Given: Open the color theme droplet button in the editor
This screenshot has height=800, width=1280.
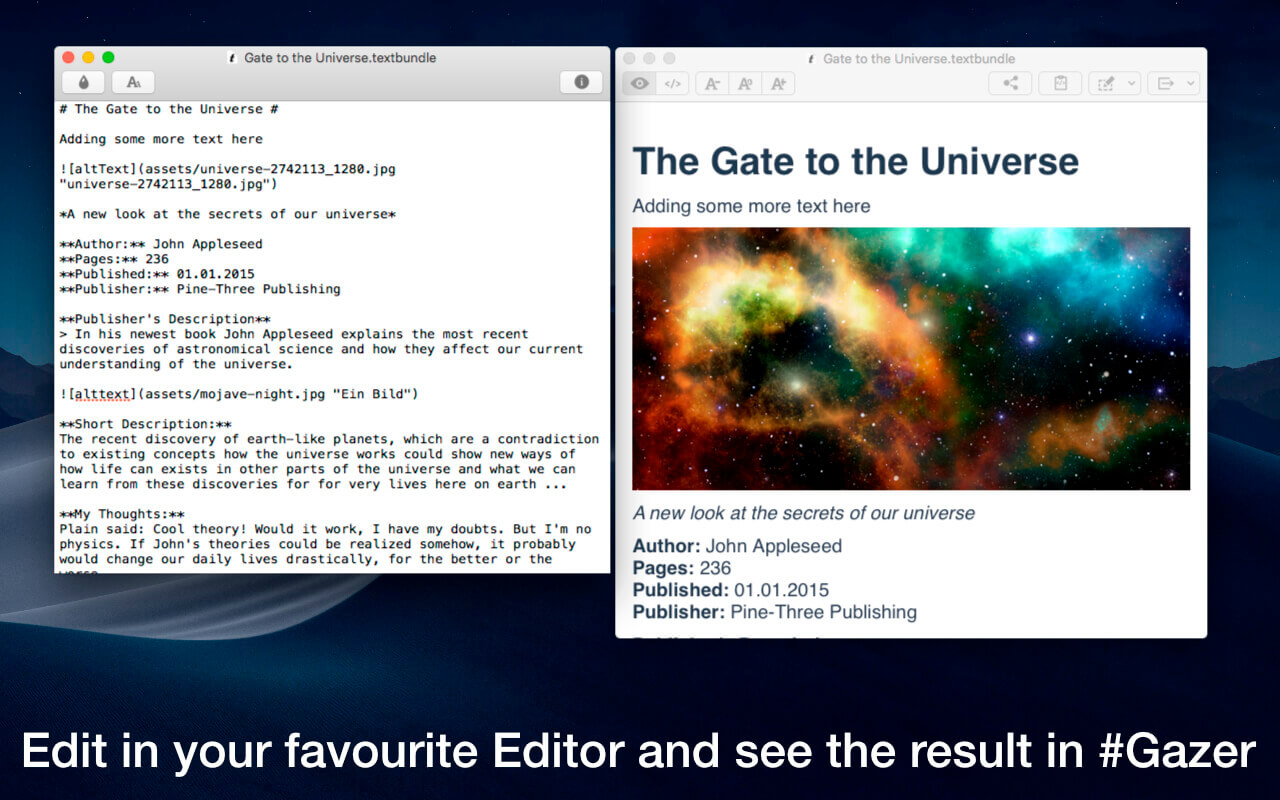Looking at the screenshot, I should point(83,83).
